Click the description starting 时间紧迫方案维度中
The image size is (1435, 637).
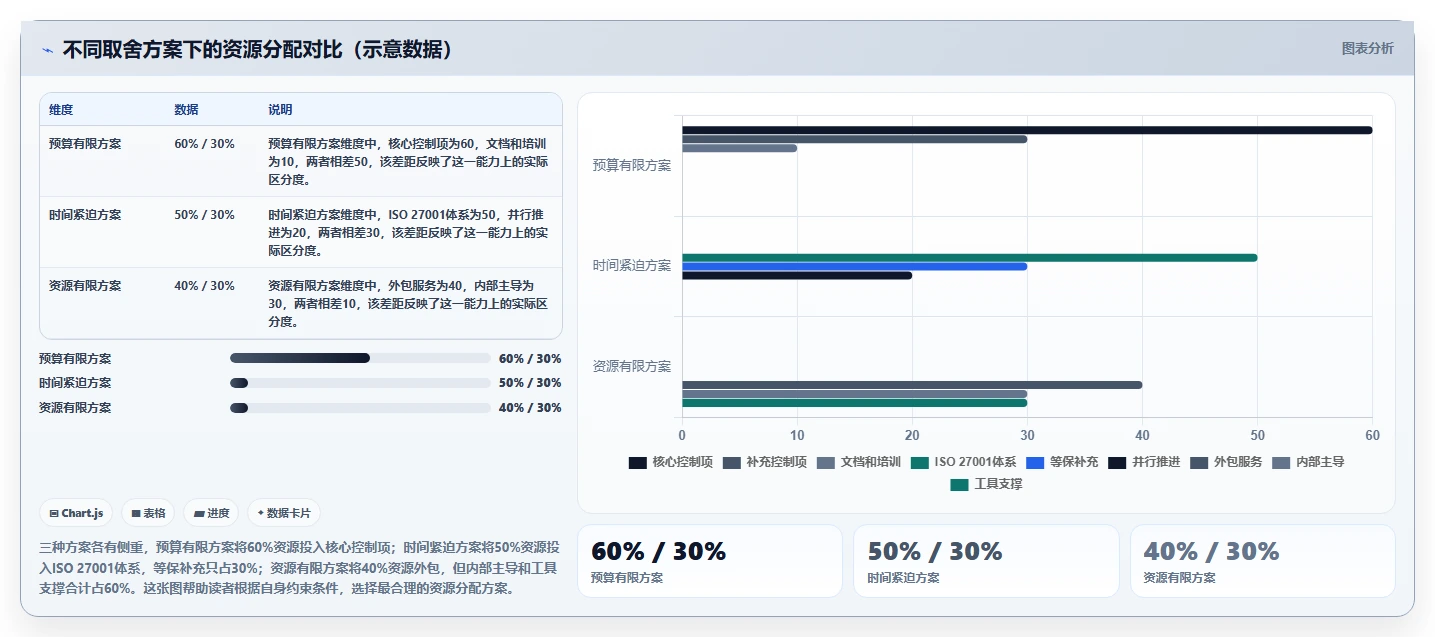pyautogui.click(x=408, y=233)
